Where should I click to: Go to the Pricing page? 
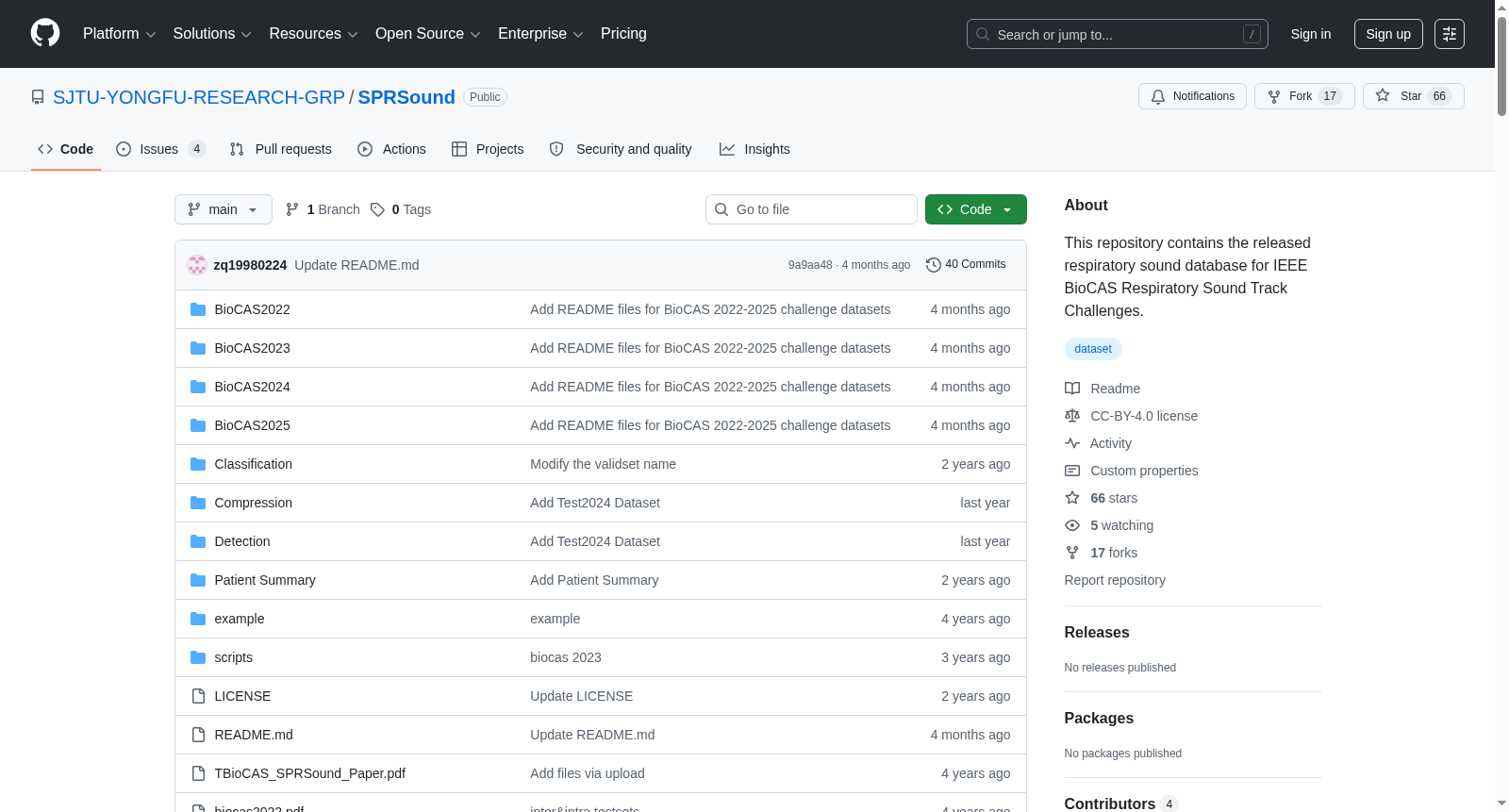(623, 34)
